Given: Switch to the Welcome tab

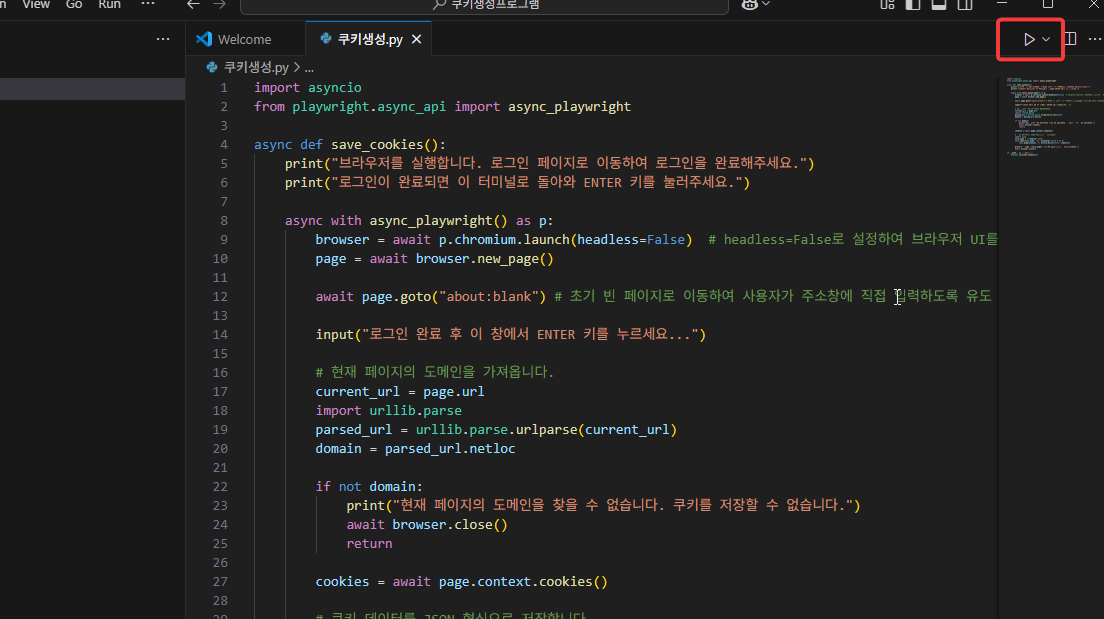Looking at the screenshot, I should (240, 38).
